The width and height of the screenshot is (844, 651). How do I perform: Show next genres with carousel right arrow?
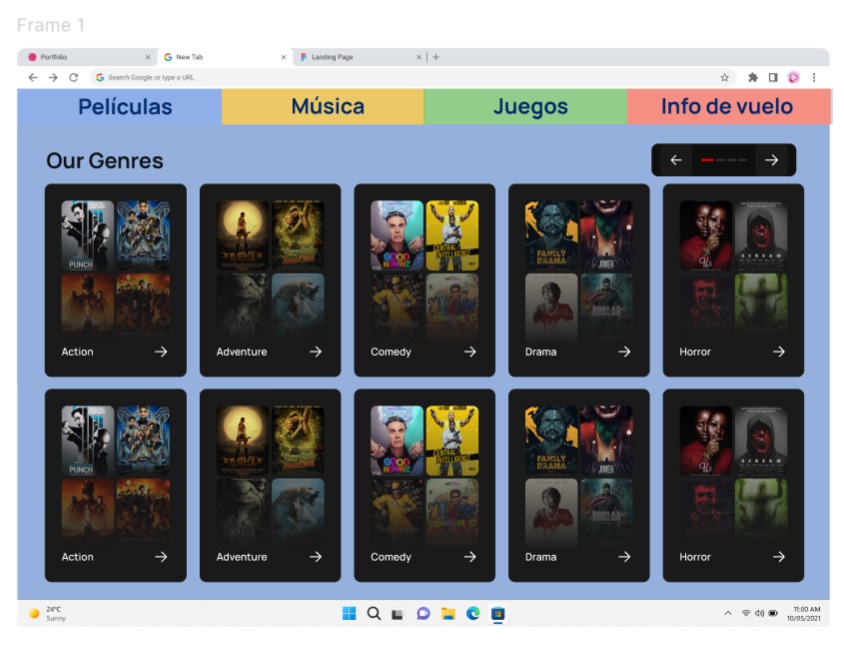pyautogui.click(x=771, y=160)
